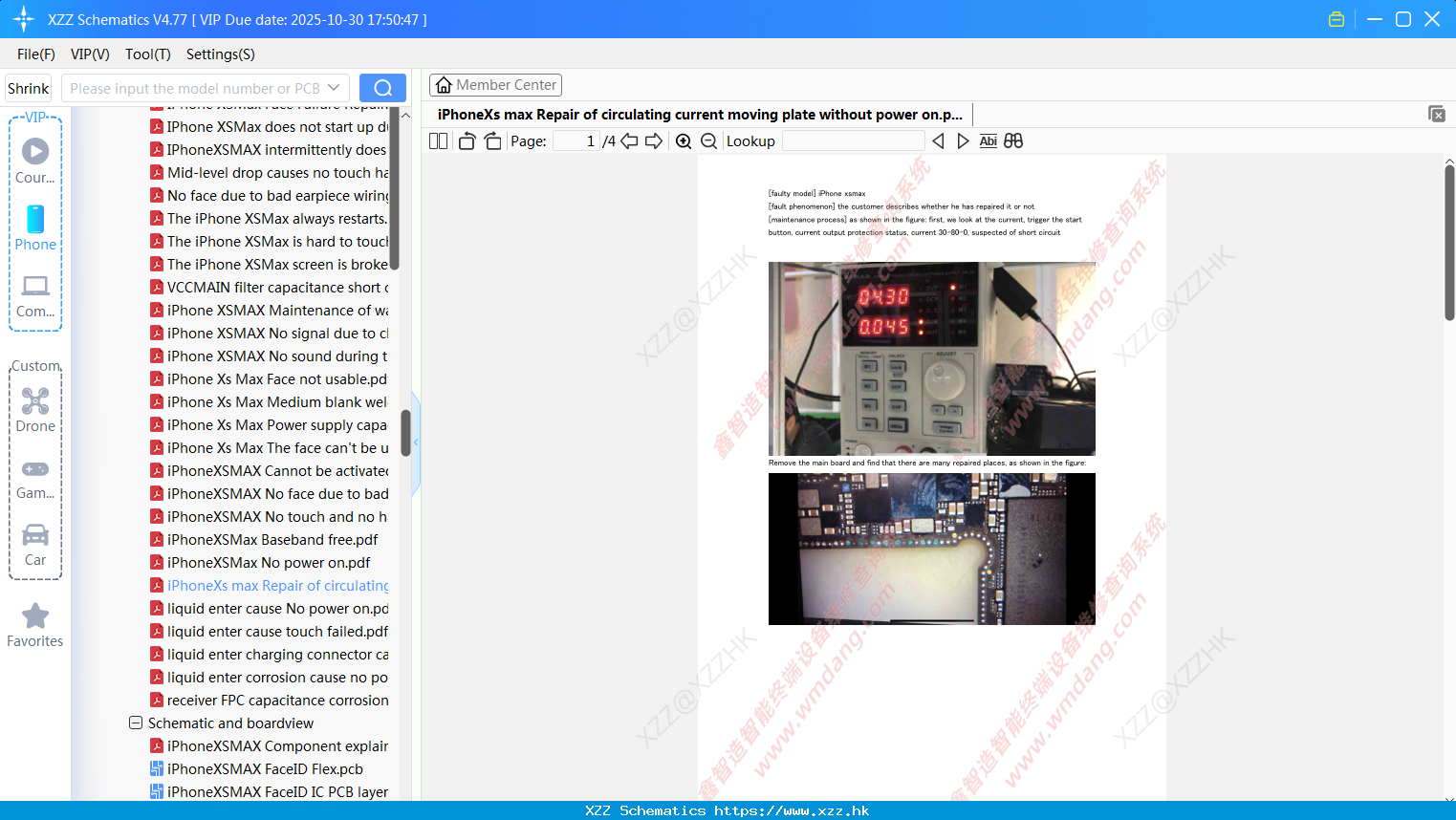
Task: Toggle whole-word match Abi icon
Action: point(988,140)
